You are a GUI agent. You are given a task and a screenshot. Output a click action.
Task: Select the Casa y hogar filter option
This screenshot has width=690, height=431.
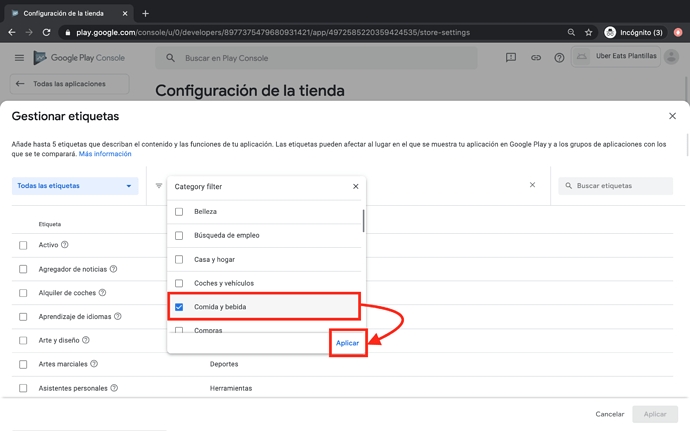click(179, 260)
